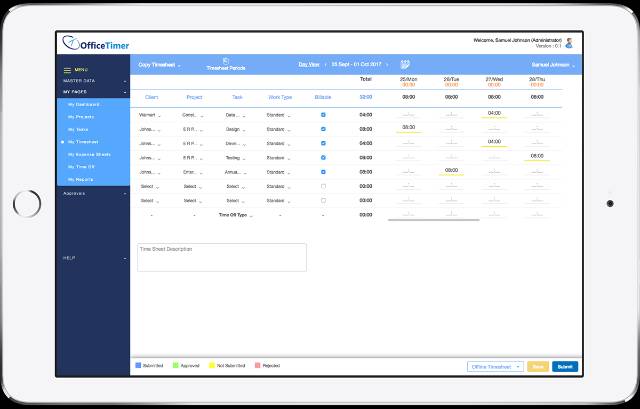This screenshot has width=640, height=409.
Task: Click the Submit button
Action: click(x=565, y=367)
